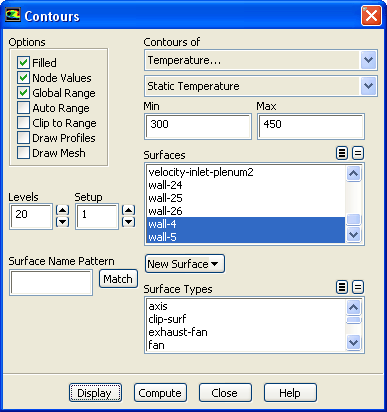
Task: Click the Contours title bar application icon
Action: 13,15
